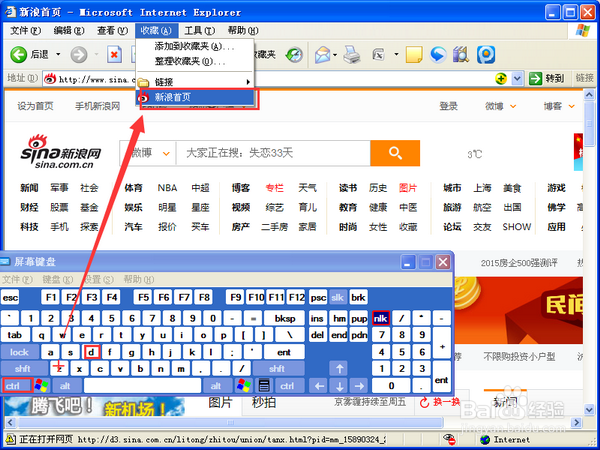This screenshot has height=450, width=600.
Task: Click the Forward arrow toolbar icon
Action: 79,55
